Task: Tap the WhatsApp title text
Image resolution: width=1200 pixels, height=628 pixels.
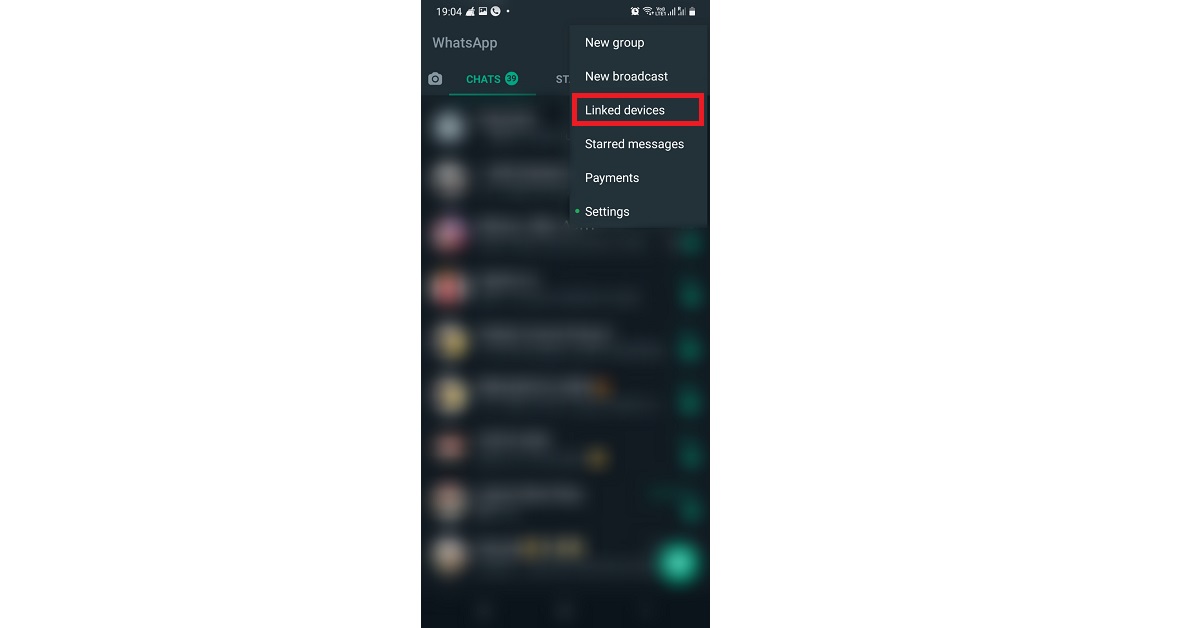Action: (465, 43)
